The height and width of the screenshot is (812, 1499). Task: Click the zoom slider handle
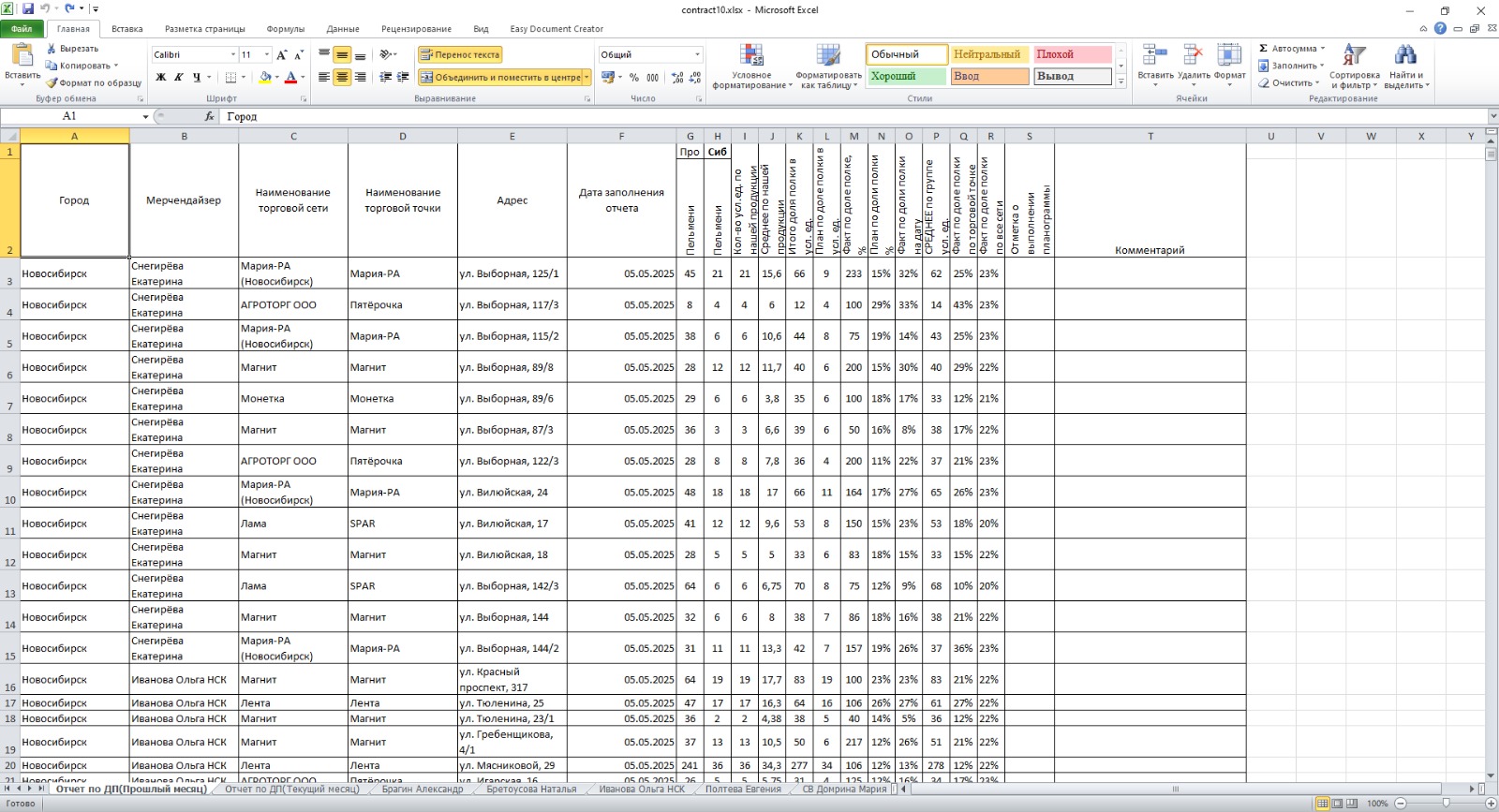pos(1446,804)
